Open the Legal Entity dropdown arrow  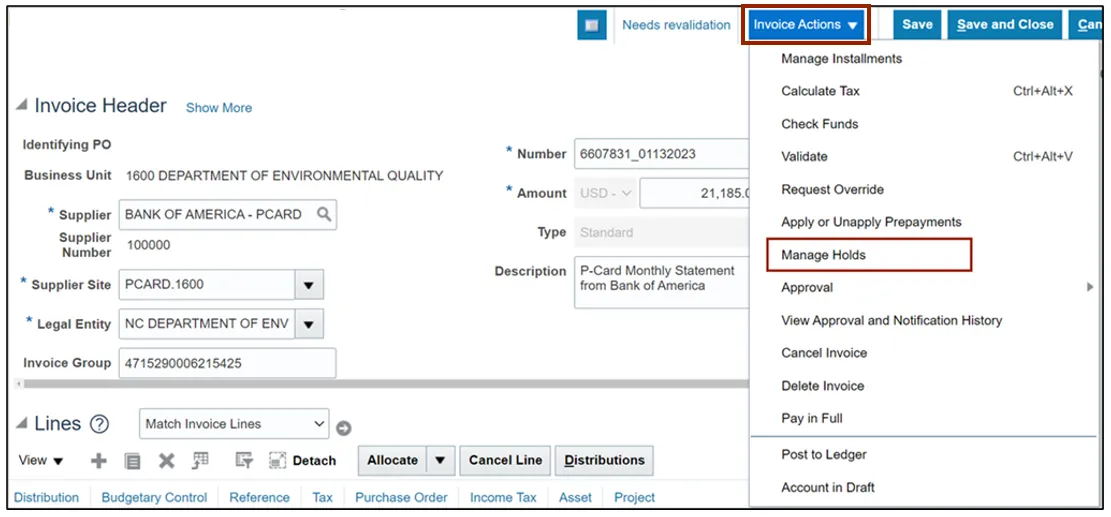pyautogui.click(x=309, y=324)
